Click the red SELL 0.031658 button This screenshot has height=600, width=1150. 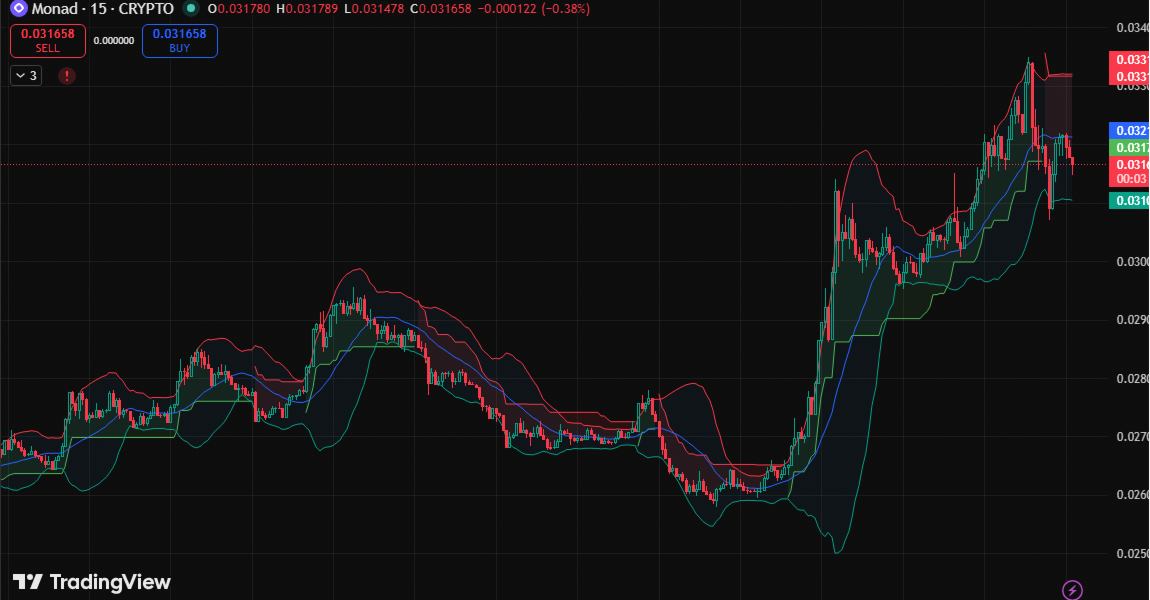point(48,41)
